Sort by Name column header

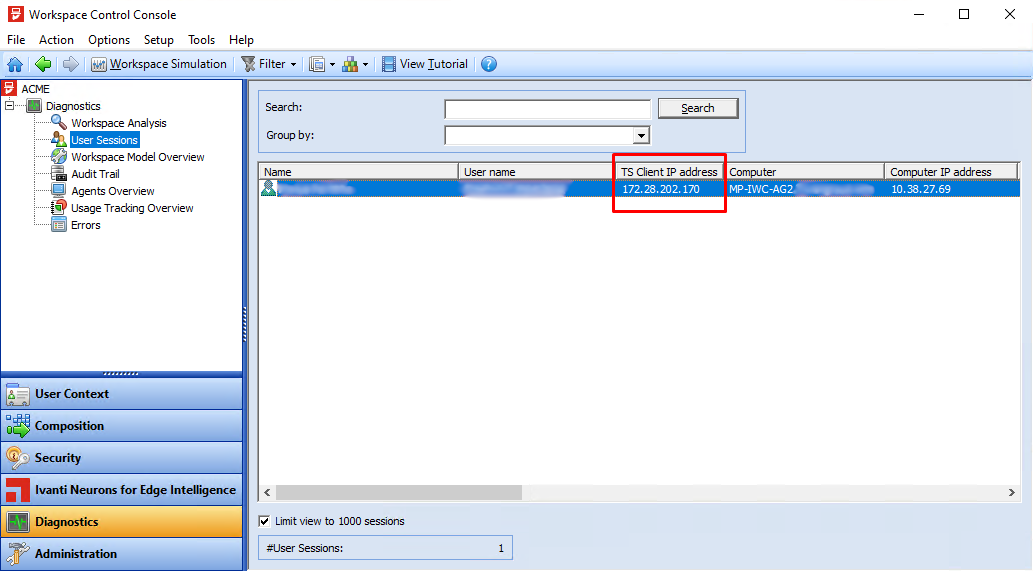coord(358,172)
